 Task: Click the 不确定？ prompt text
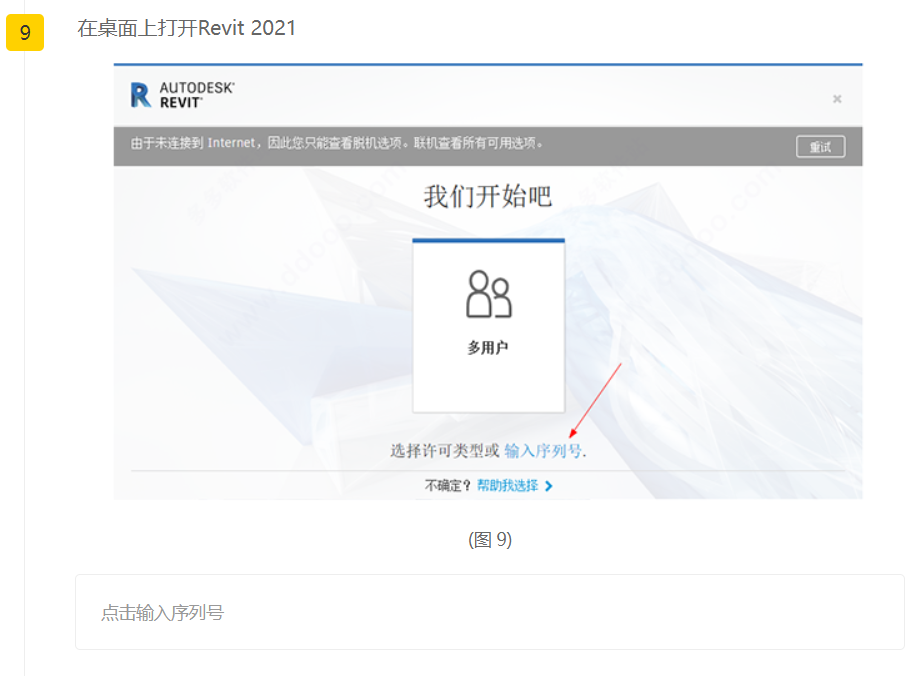coord(448,486)
